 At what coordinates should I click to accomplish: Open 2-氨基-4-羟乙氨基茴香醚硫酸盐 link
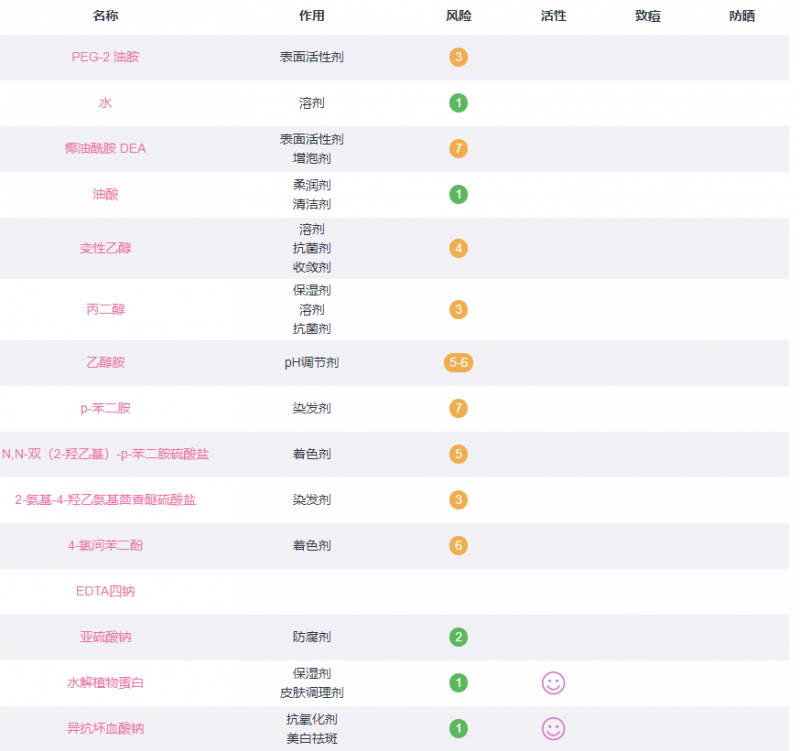pos(105,499)
